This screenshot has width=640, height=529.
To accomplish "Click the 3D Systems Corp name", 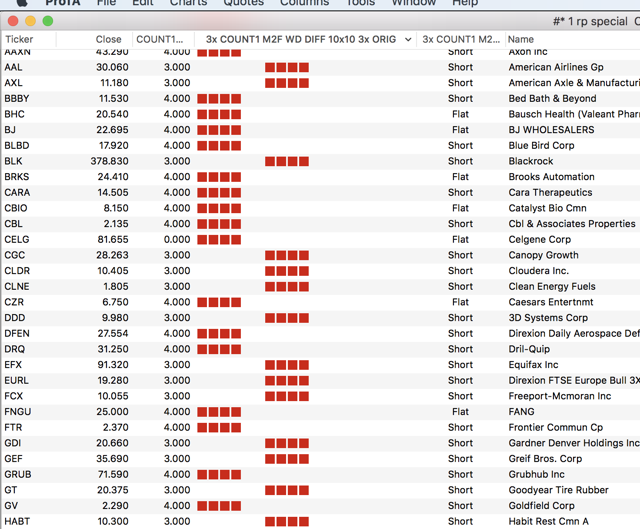I will pos(548,318).
